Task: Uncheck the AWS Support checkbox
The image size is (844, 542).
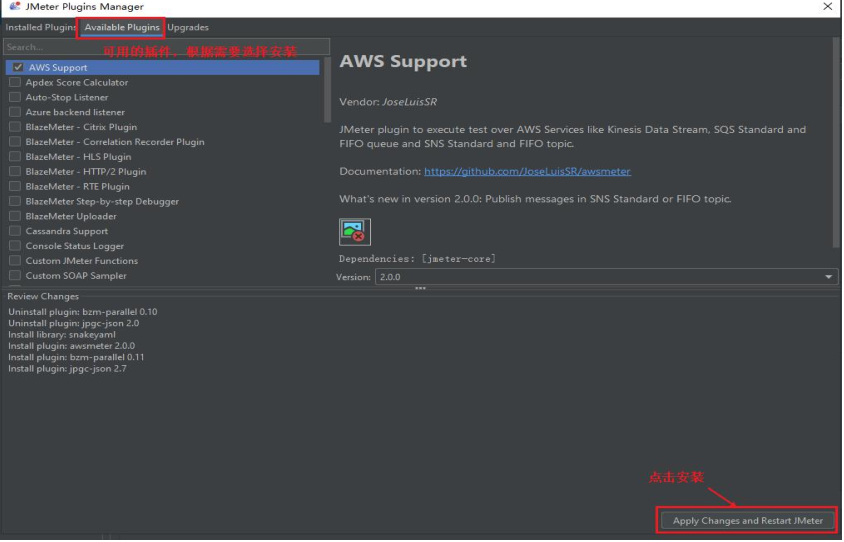Action: tap(18, 67)
